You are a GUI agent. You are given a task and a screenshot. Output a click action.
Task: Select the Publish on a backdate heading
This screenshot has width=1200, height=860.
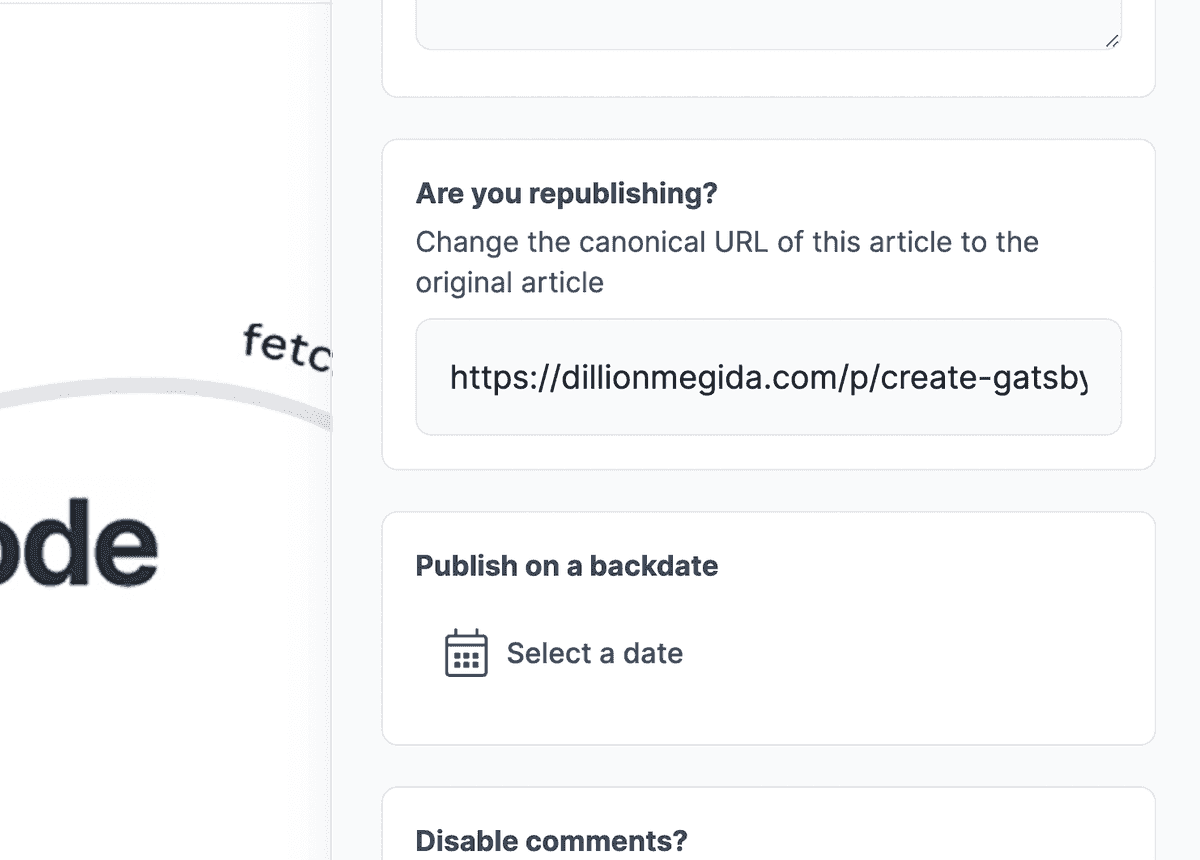(x=567, y=566)
